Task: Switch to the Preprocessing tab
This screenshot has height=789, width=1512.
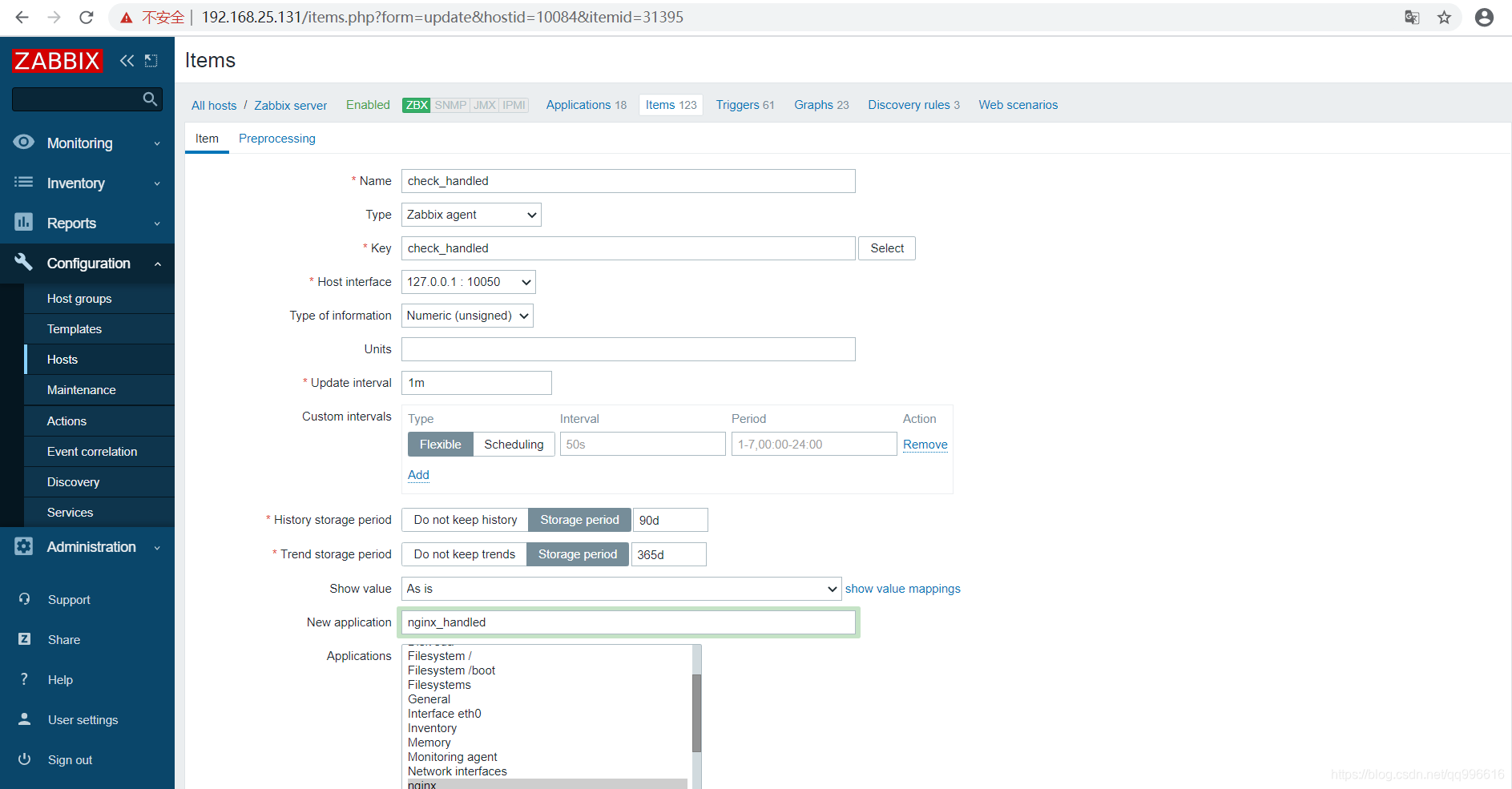Action: (277, 139)
